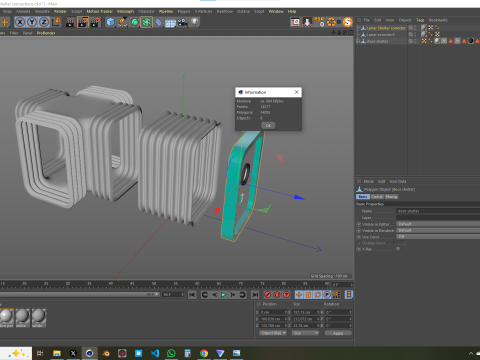Expand the door shelter object hierarchy

pos(358,41)
